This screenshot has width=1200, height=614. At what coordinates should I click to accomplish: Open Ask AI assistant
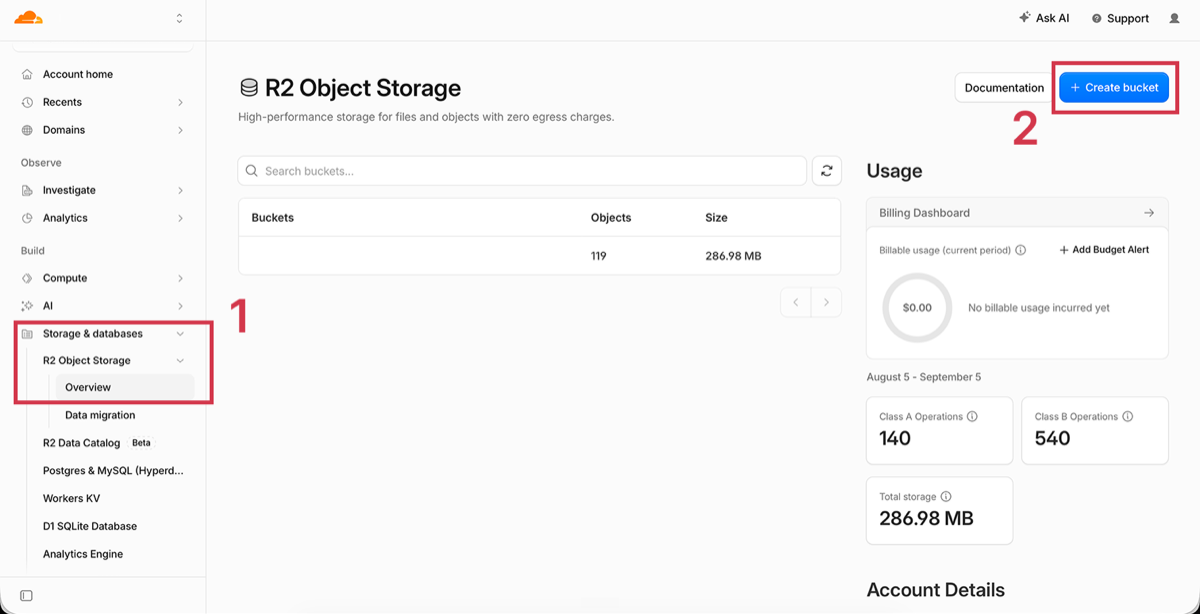coord(1044,18)
